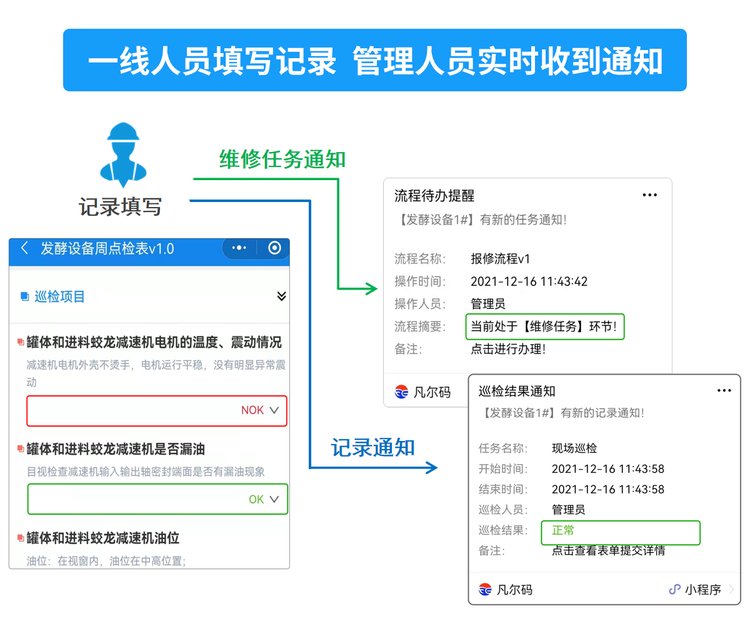Image resolution: width=750 pixels, height=638 pixels.
Task: Open the mini program three-dots capsule menu
Action: point(240,248)
